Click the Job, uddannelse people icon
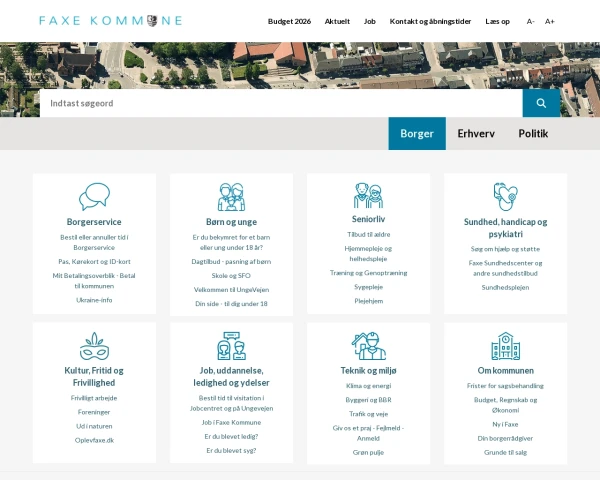 231,346
